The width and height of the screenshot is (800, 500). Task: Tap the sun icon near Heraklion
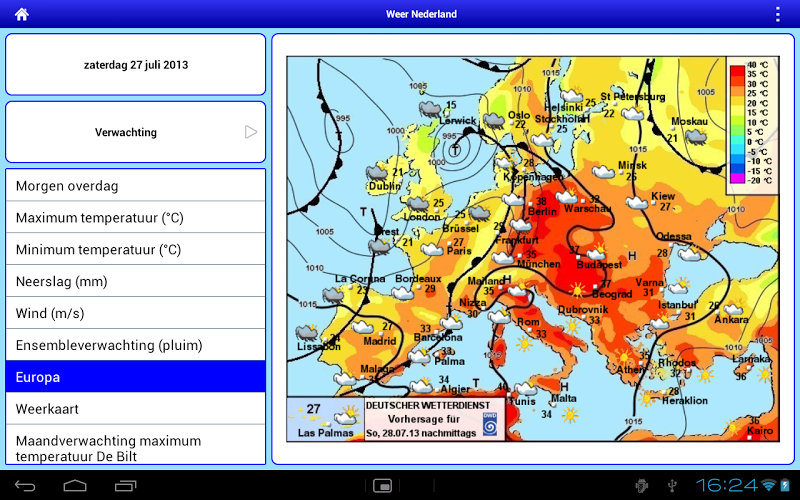(646, 398)
